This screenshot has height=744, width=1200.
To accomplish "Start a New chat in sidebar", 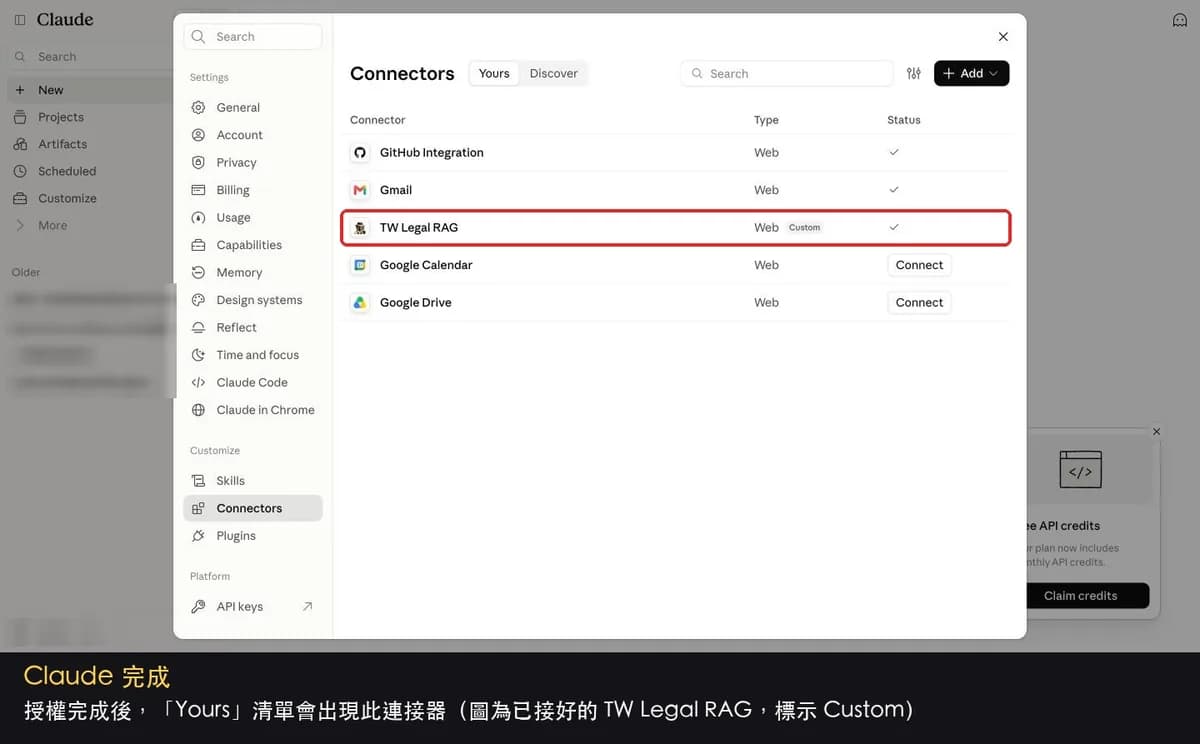I will (90, 90).
